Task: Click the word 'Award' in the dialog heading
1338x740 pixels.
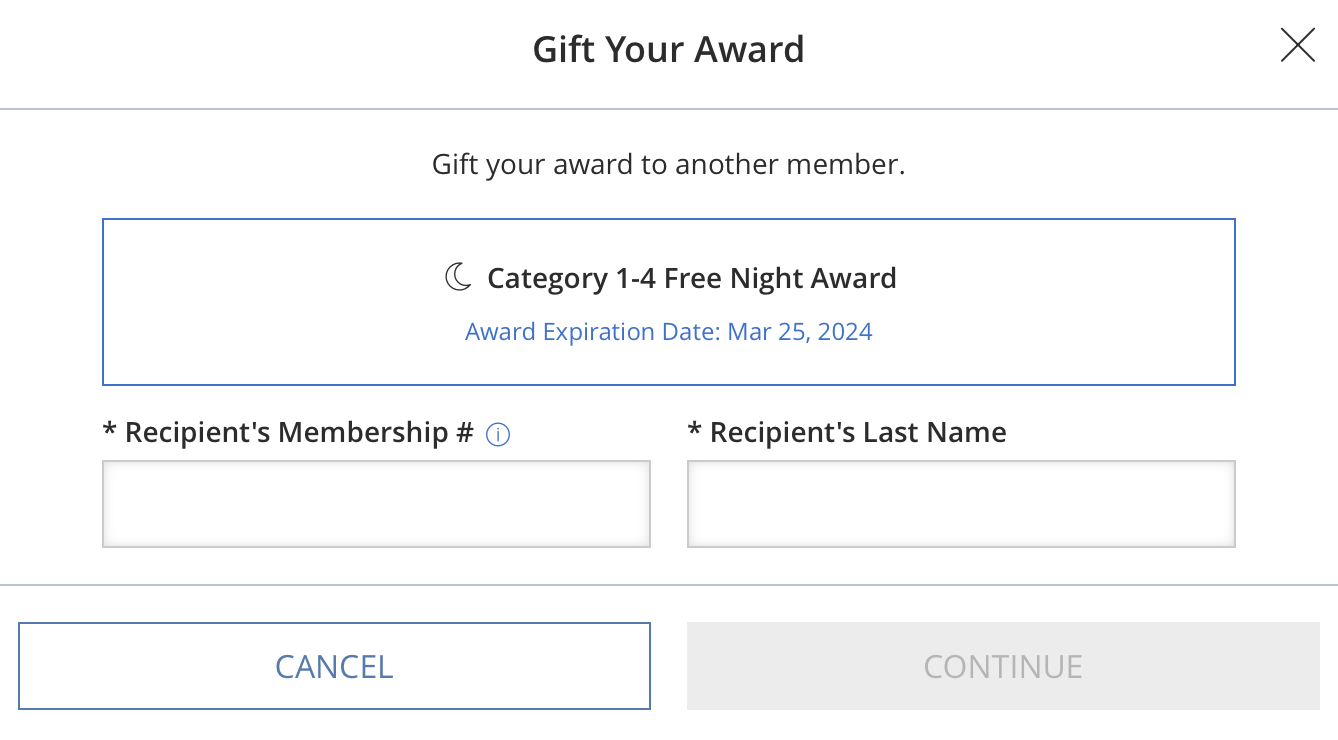Action: pos(752,49)
